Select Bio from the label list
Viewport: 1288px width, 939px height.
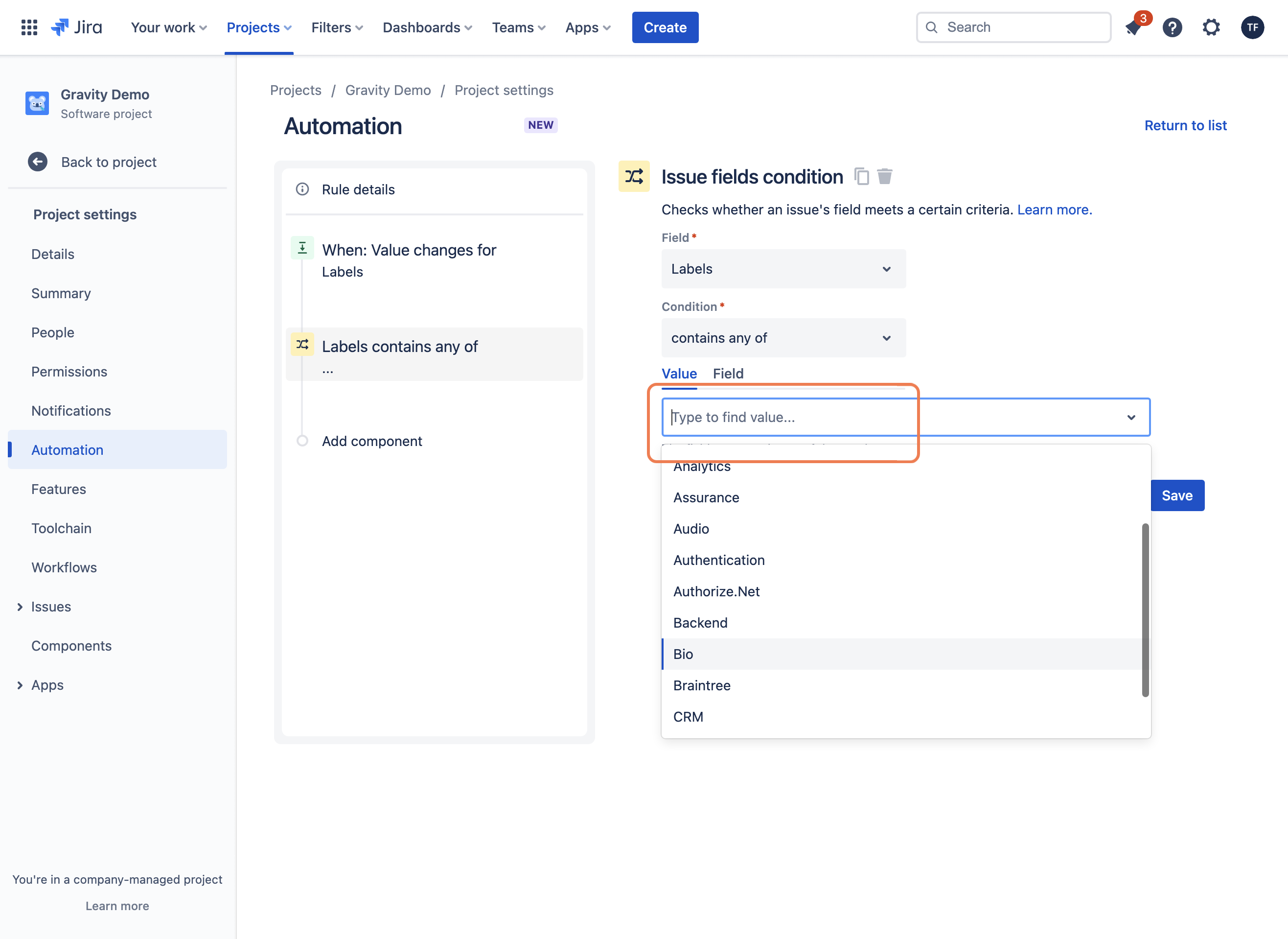click(902, 654)
